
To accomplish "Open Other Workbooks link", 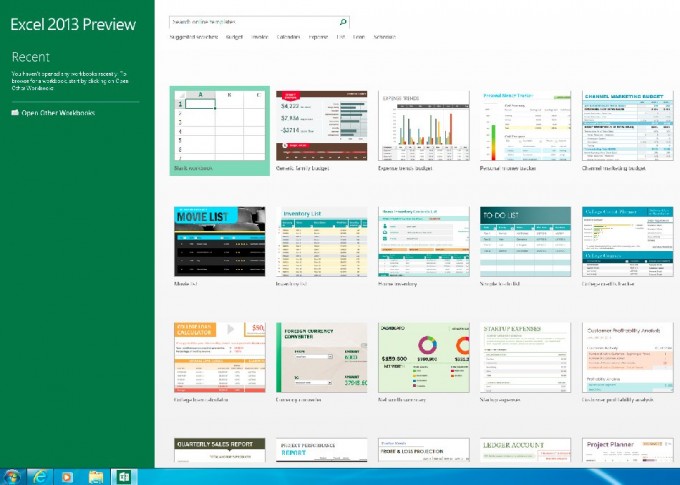I will point(53,113).
